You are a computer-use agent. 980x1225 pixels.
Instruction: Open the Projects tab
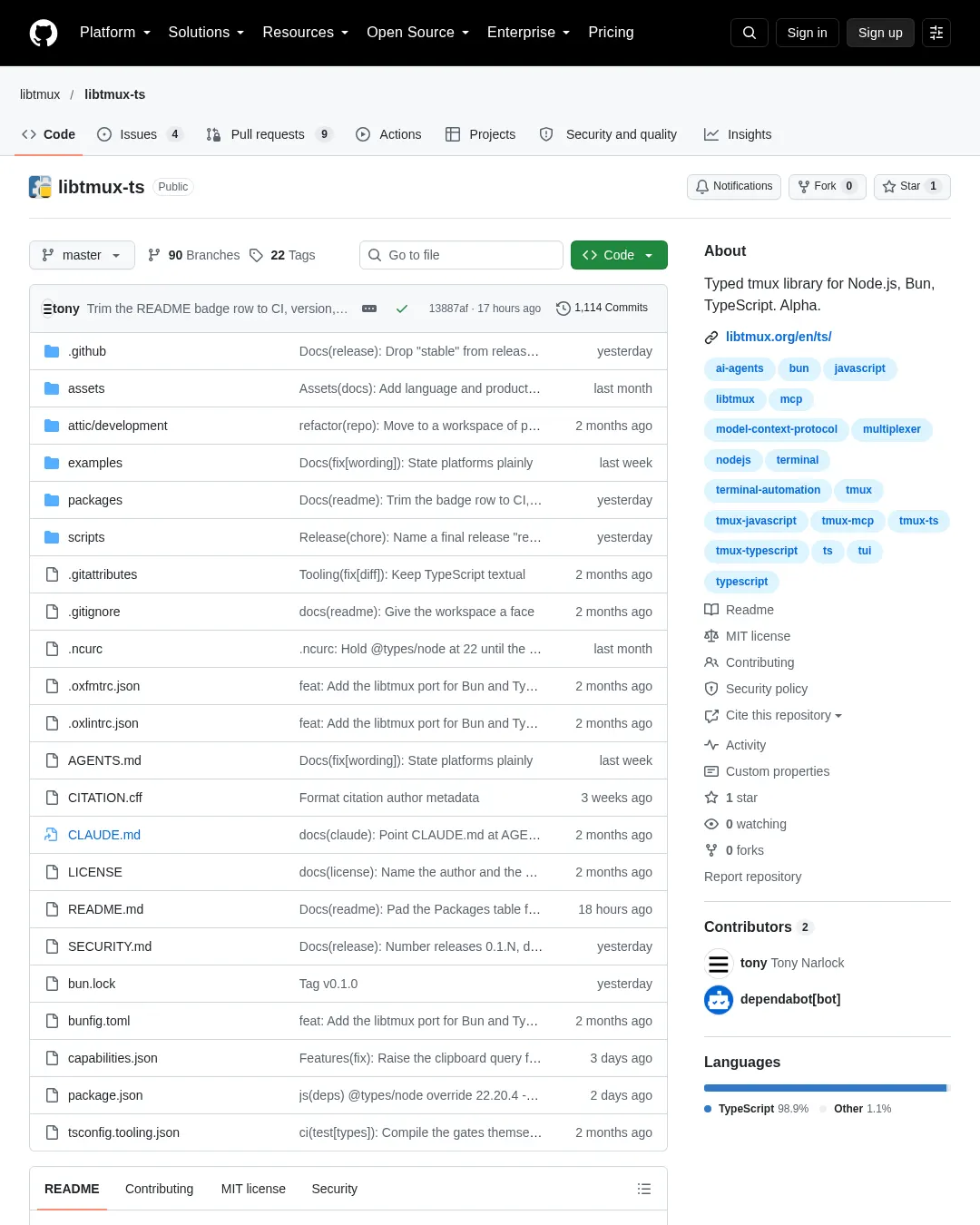coord(480,134)
